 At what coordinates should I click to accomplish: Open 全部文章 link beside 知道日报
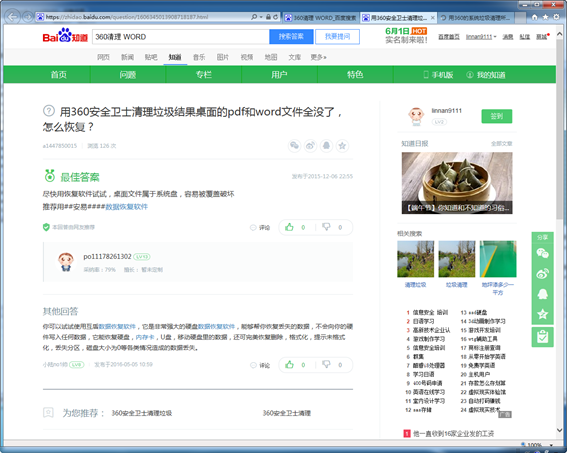click(x=501, y=144)
